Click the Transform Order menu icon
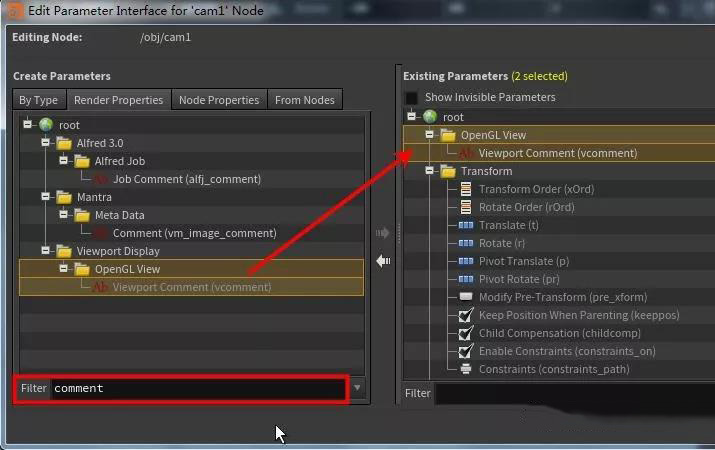The height and width of the screenshot is (450, 715). (466, 189)
